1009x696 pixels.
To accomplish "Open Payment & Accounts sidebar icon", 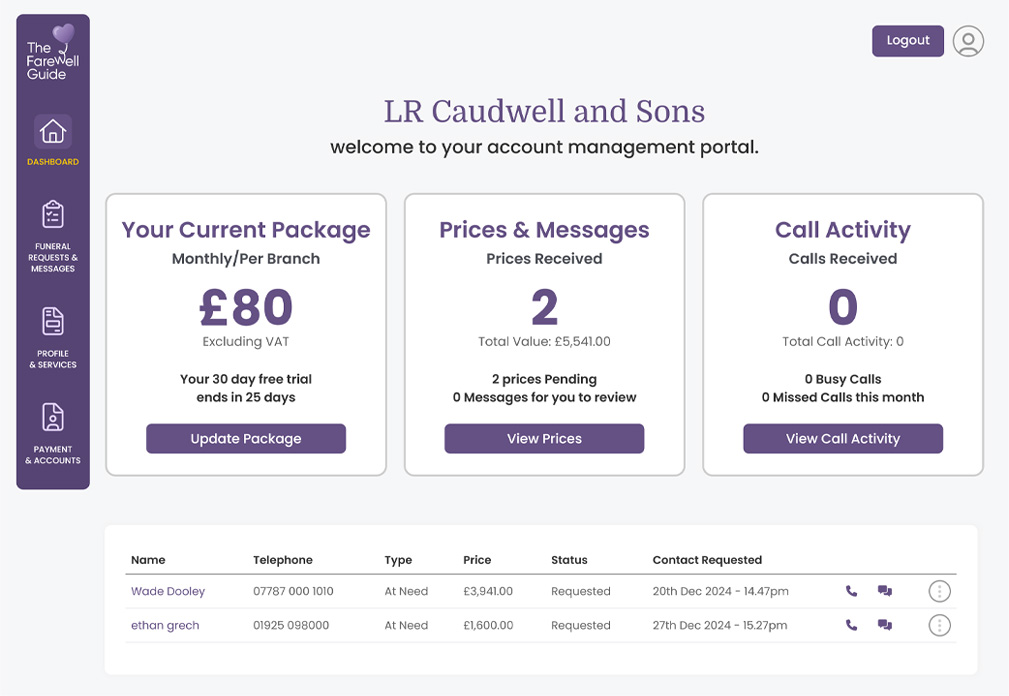I will pos(53,417).
